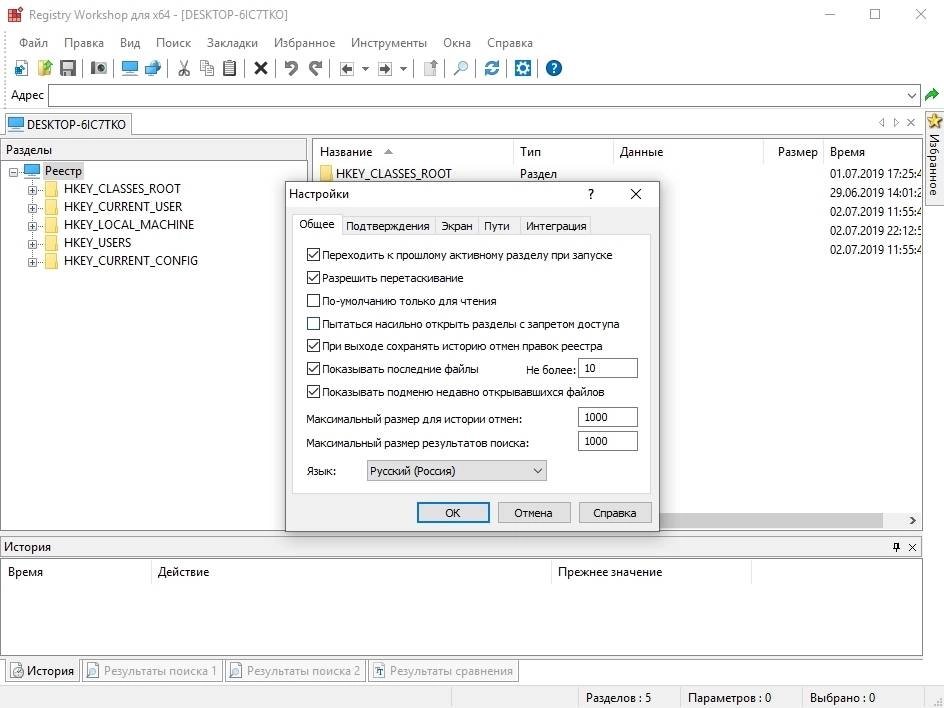
Task: Enable По-умолчанию только для чтения
Action: point(313,300)
